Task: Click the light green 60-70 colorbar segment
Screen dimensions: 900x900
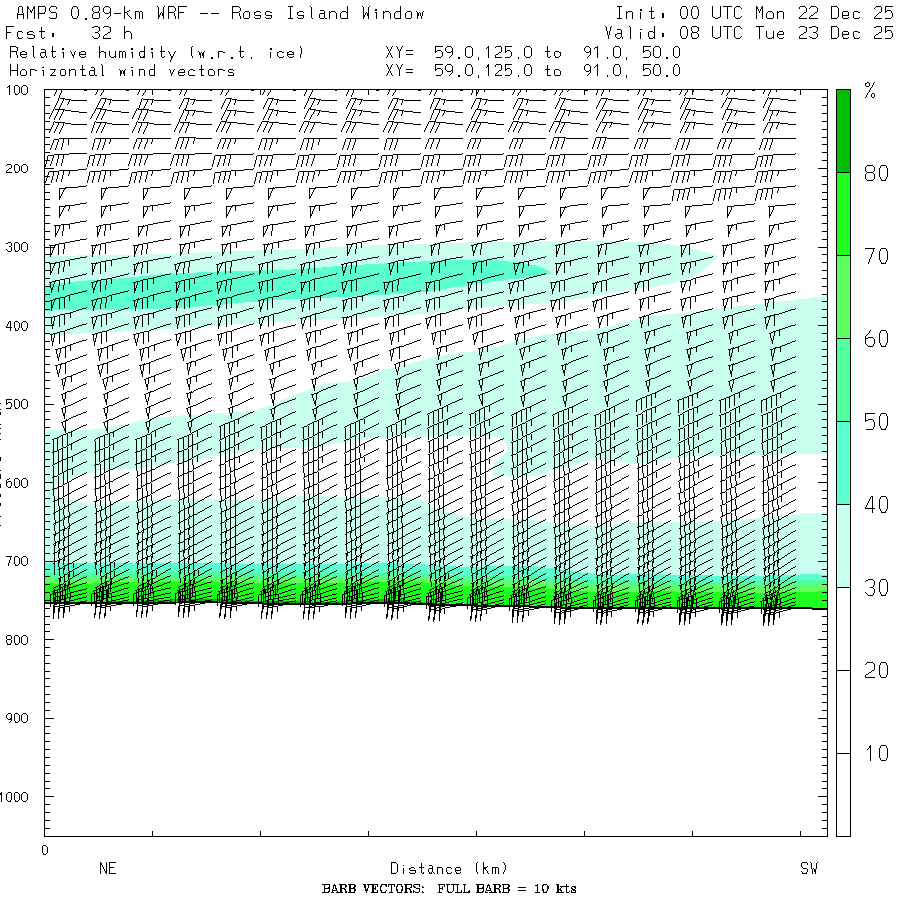Action: point(843,297)
